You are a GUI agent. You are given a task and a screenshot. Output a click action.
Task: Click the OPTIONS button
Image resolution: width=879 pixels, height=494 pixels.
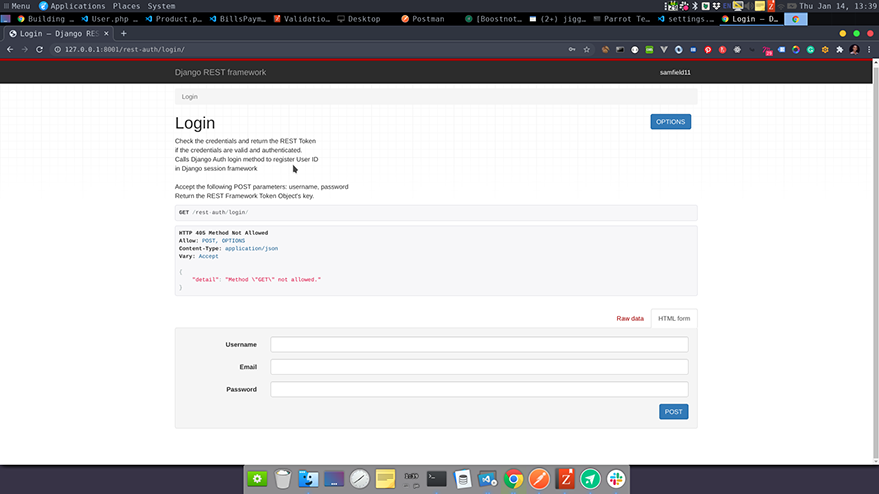[x=670, y=122]
